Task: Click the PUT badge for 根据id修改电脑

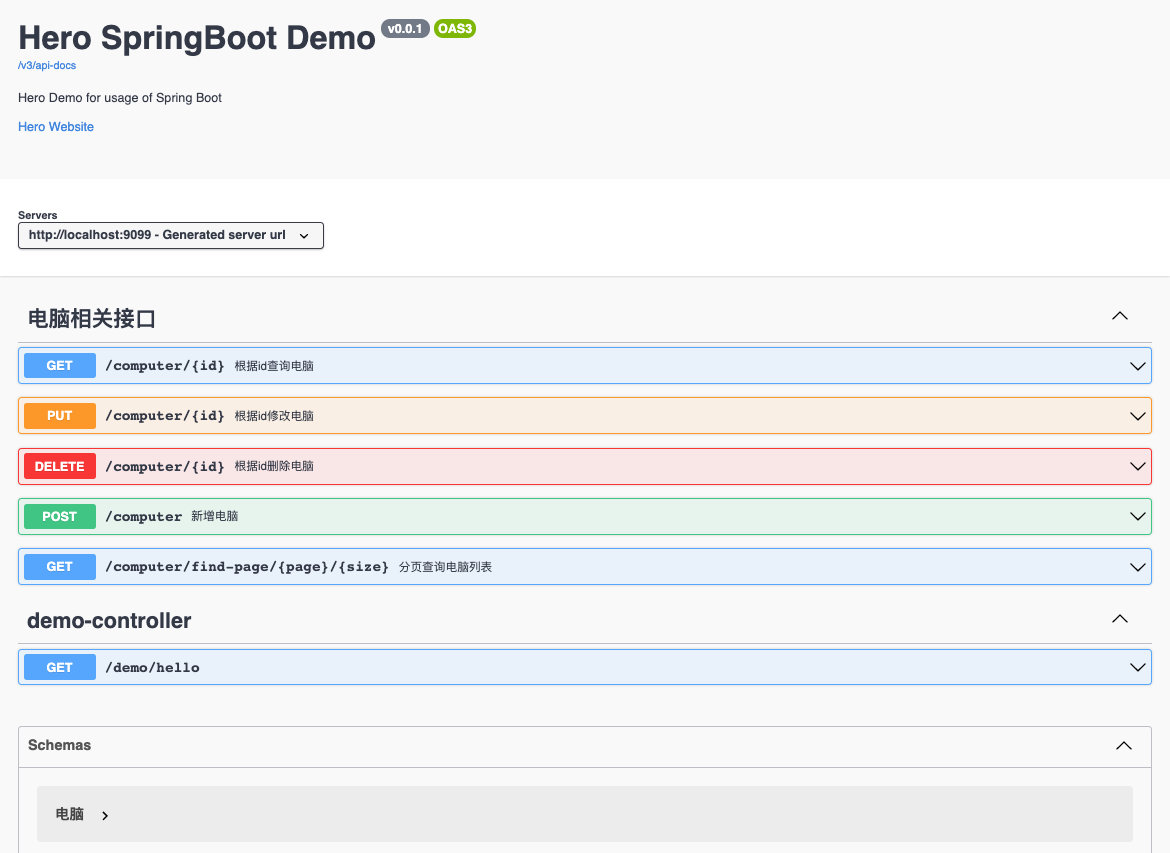Action: click(x=60, y=416)
